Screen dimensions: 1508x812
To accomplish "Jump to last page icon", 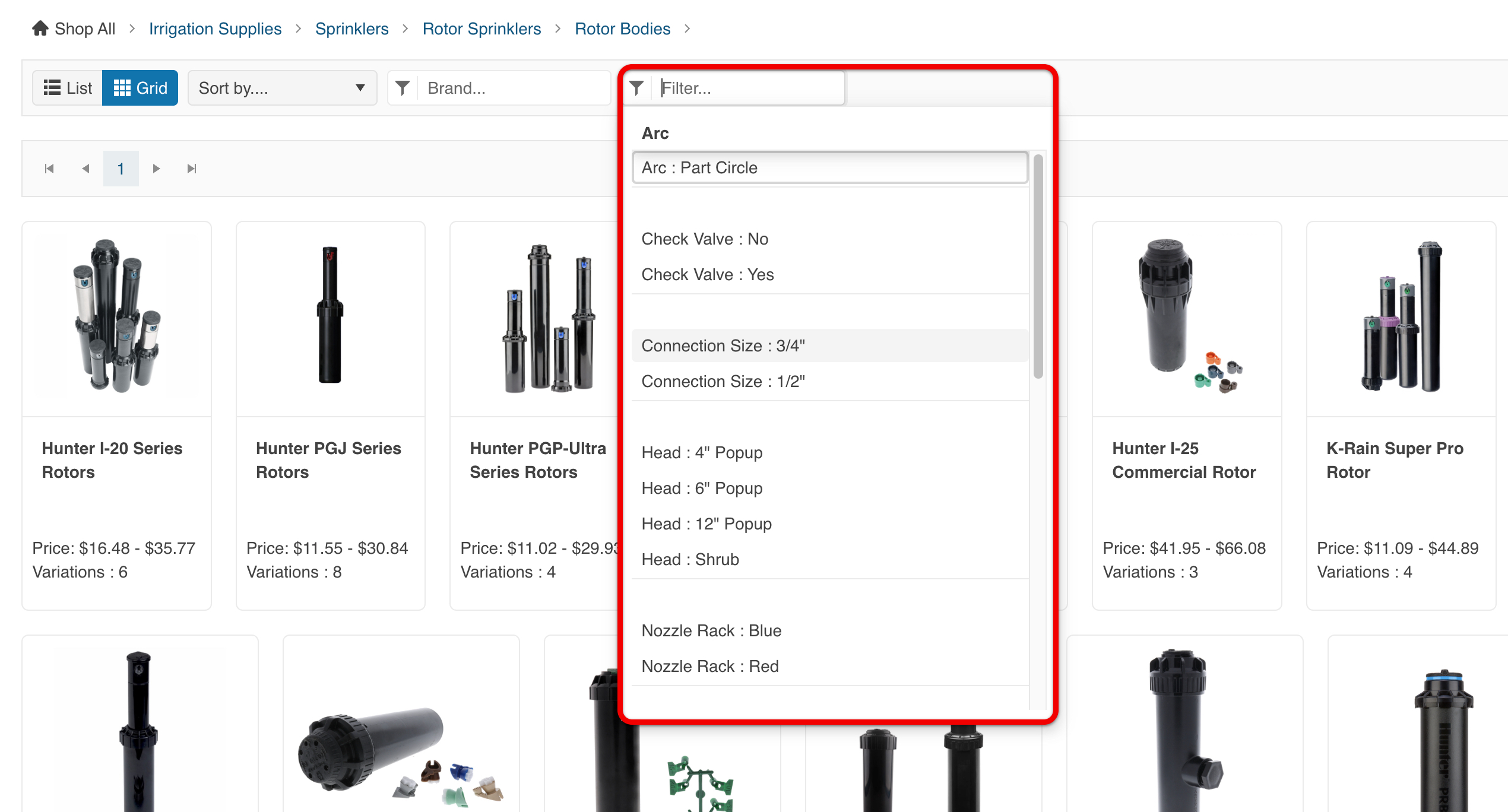I will point(191,169).
